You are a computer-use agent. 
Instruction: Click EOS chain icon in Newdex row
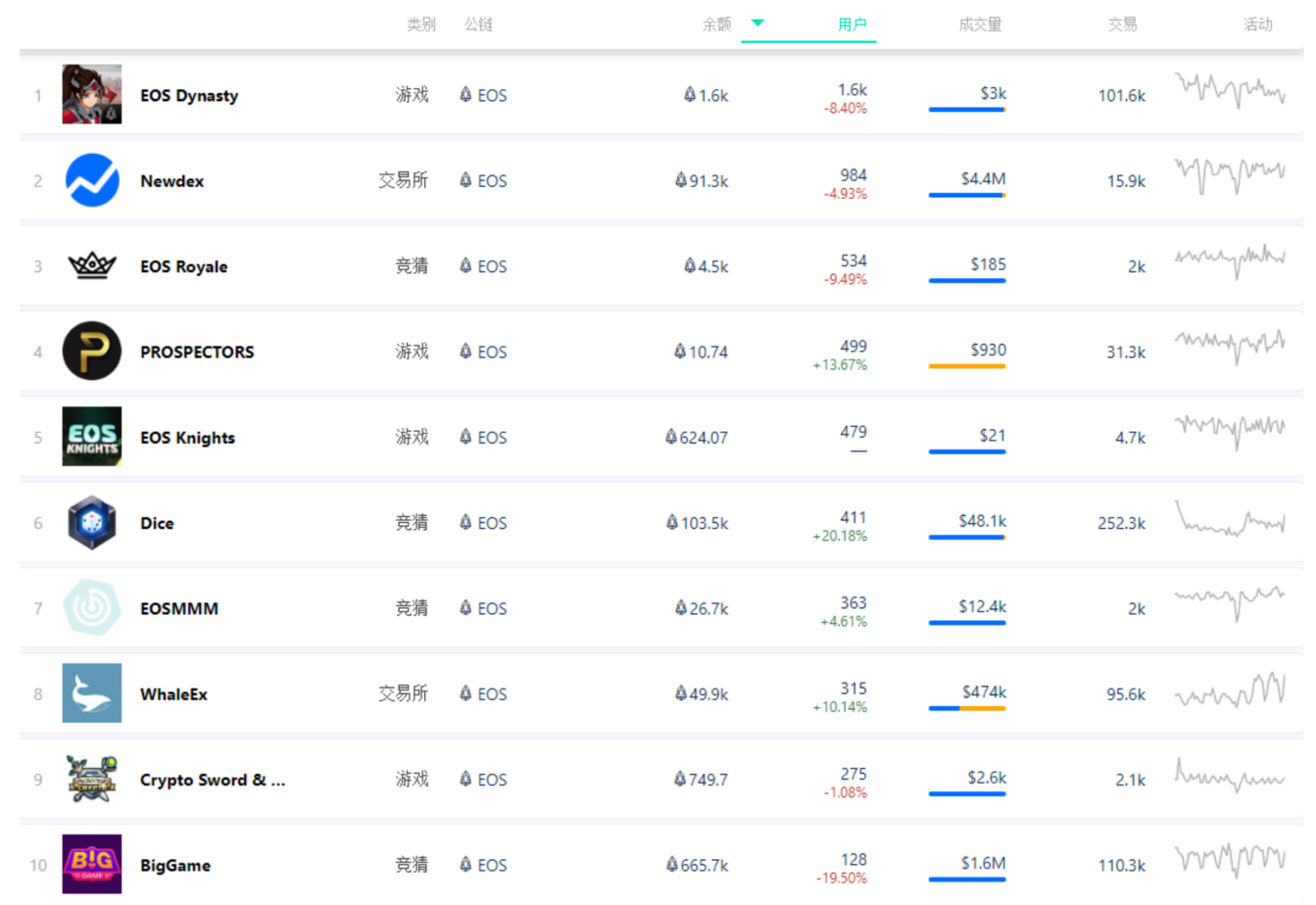[x=465, y=179]
